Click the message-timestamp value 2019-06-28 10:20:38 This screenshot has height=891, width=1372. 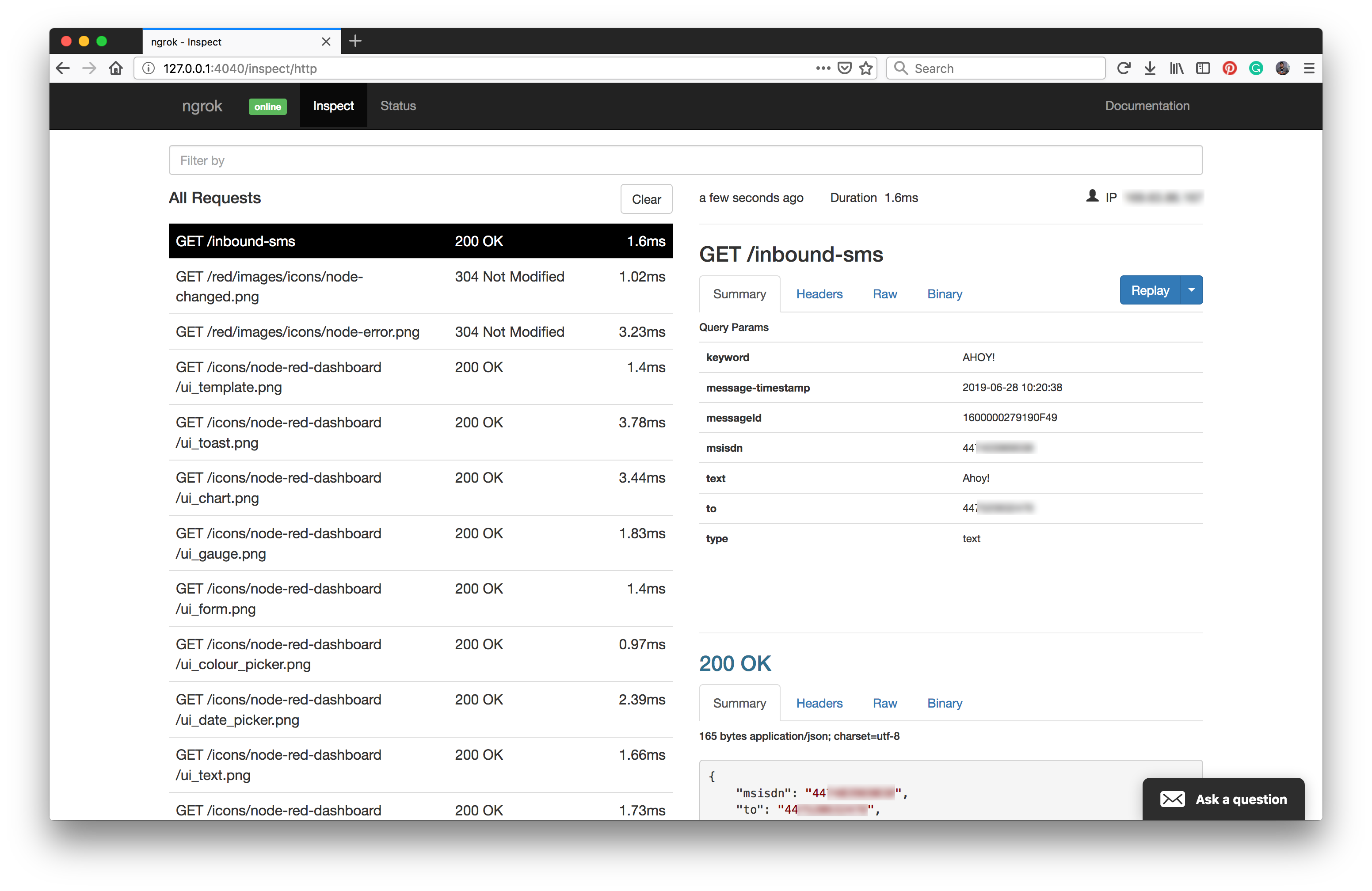point(1012,387)
